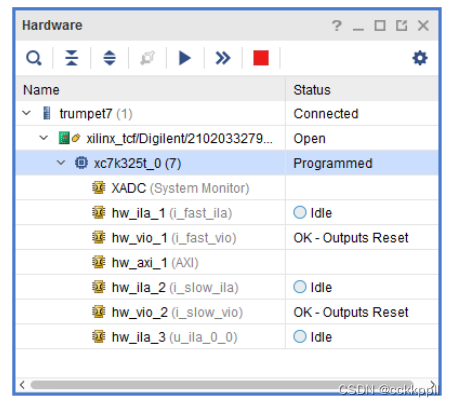Image resolution: width=455 pixels, height=407 pixels.
Task: Click the xc7k325t_0 chip icon
Action: 81,163
